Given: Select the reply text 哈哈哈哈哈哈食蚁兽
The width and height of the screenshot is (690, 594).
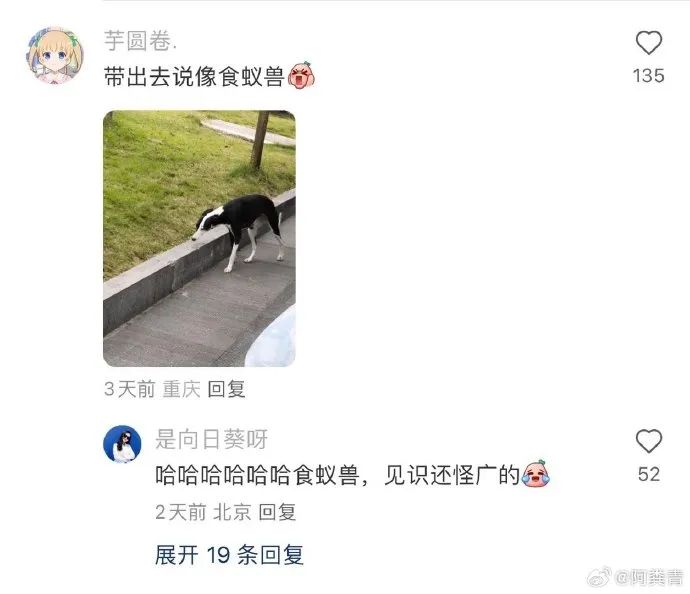Looking at the screenshot, I should [x=257, y=475].
